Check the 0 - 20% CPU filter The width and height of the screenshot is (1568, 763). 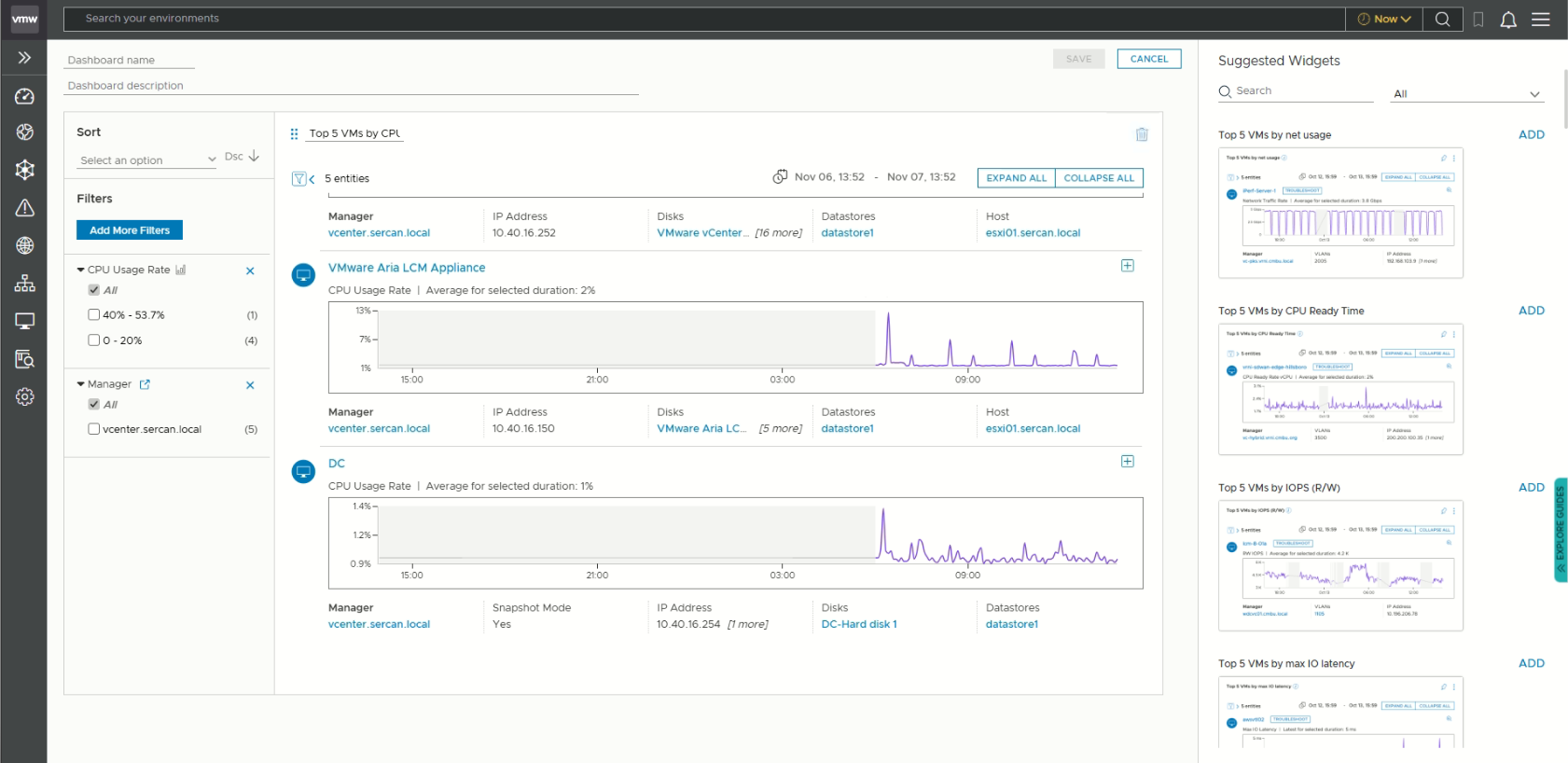point(94,340)
